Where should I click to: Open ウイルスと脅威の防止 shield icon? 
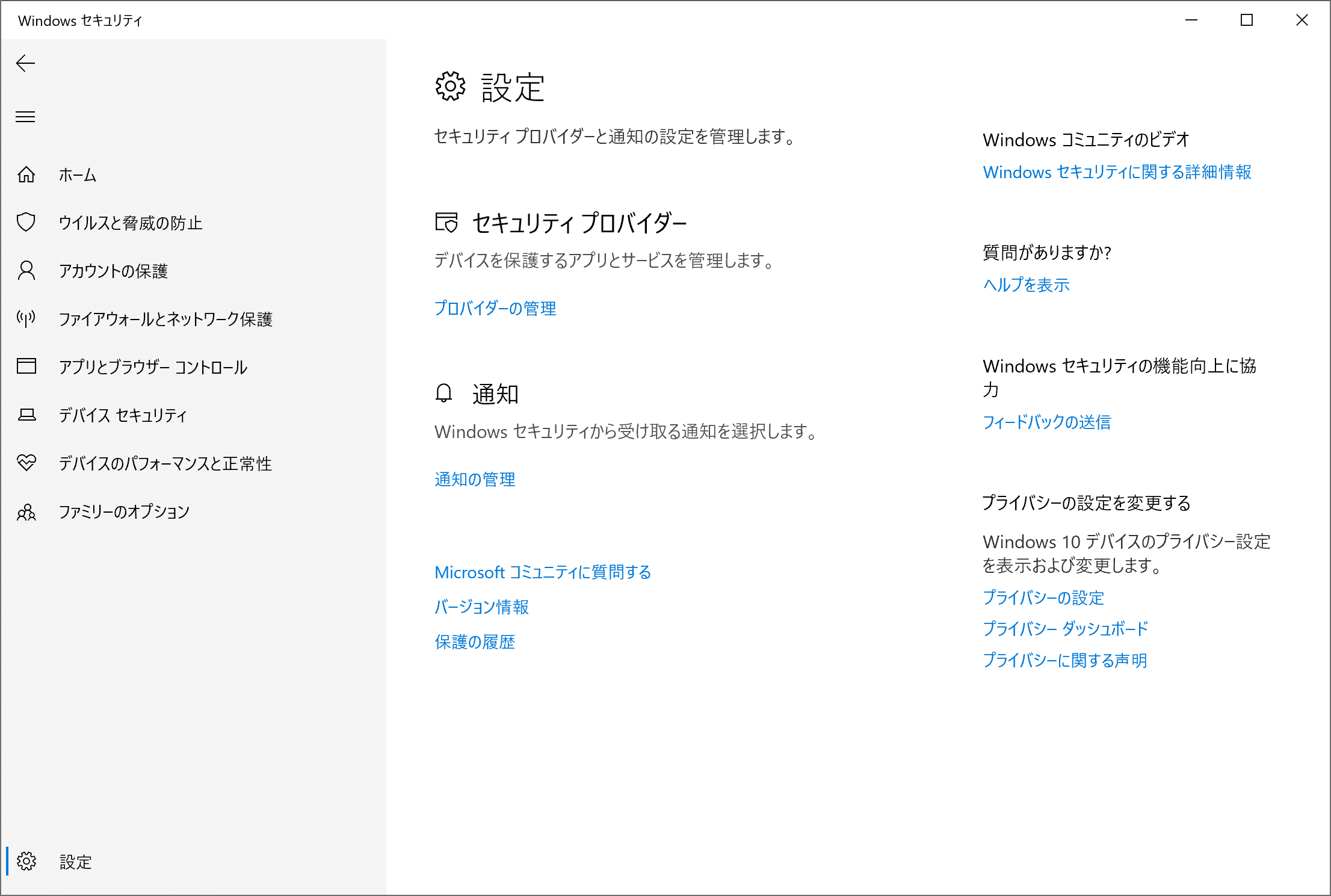[26, 223]
